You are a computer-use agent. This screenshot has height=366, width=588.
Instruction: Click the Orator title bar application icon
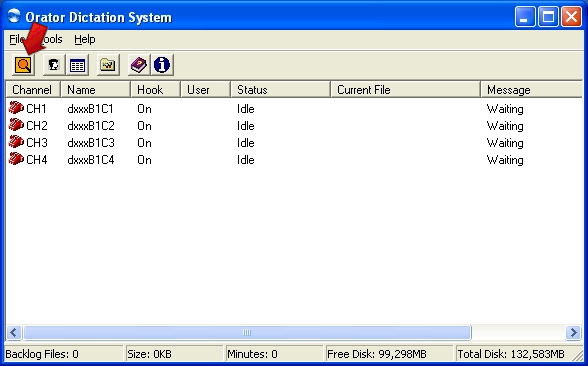coord(14,16)
